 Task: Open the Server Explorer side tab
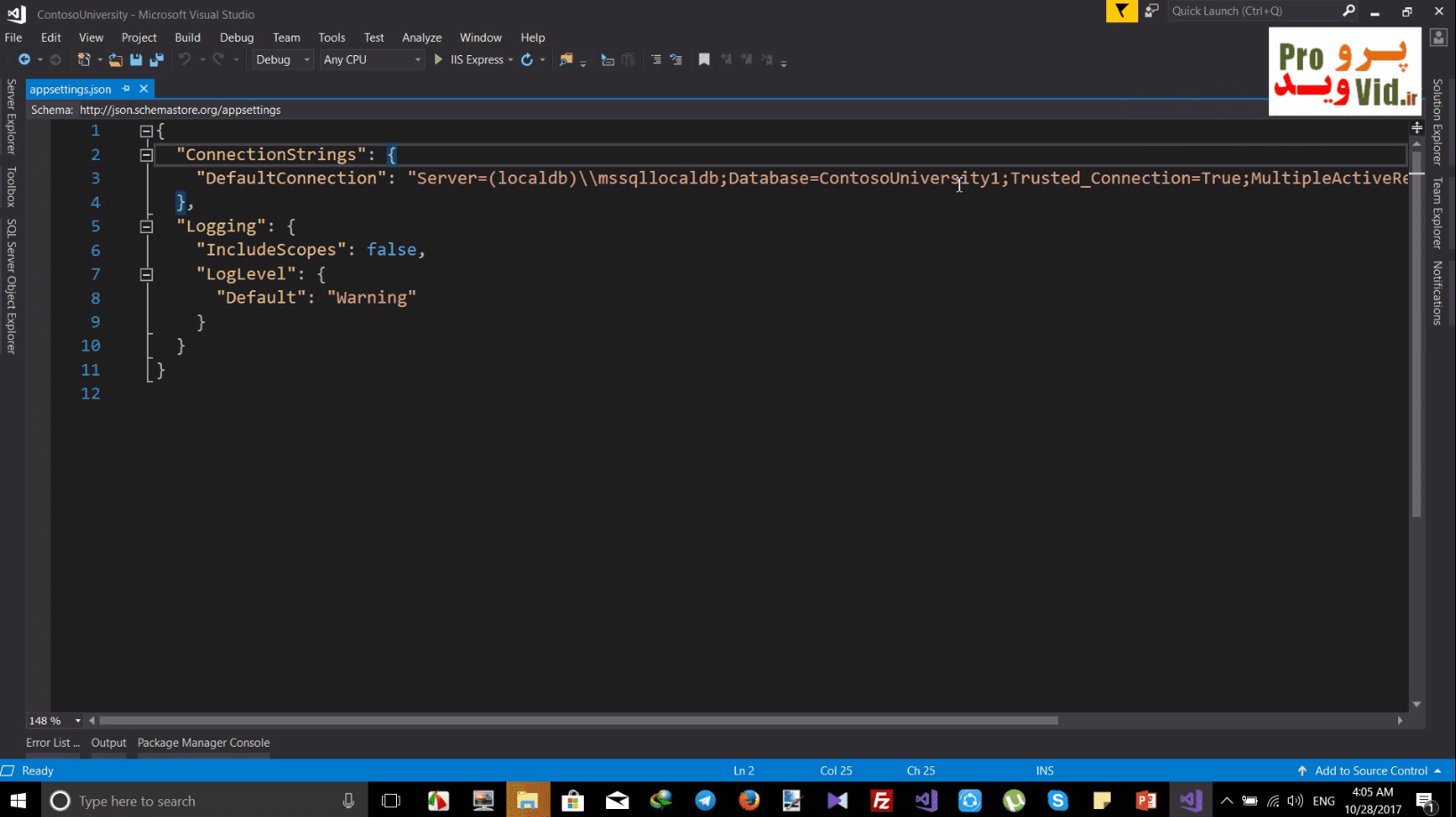(x=11, y=117)
